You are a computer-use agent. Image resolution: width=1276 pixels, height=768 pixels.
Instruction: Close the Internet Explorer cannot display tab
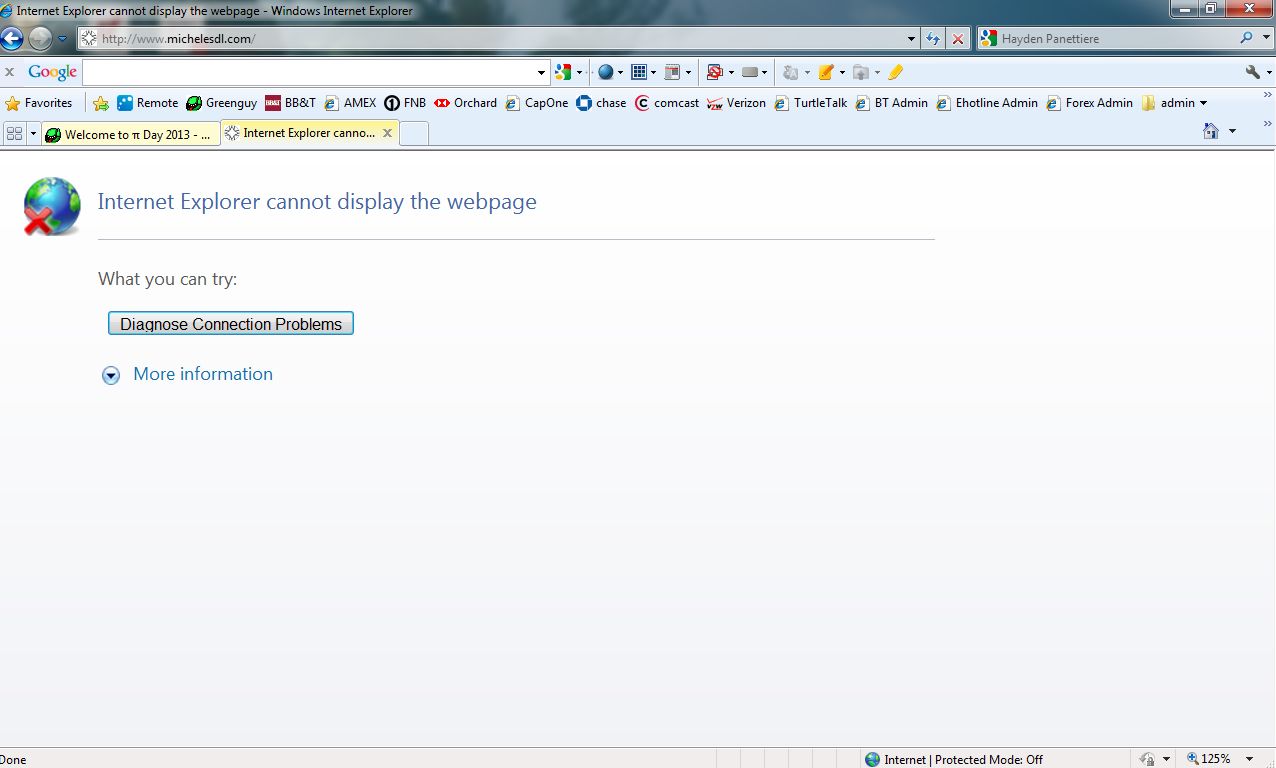click(387, 133)
